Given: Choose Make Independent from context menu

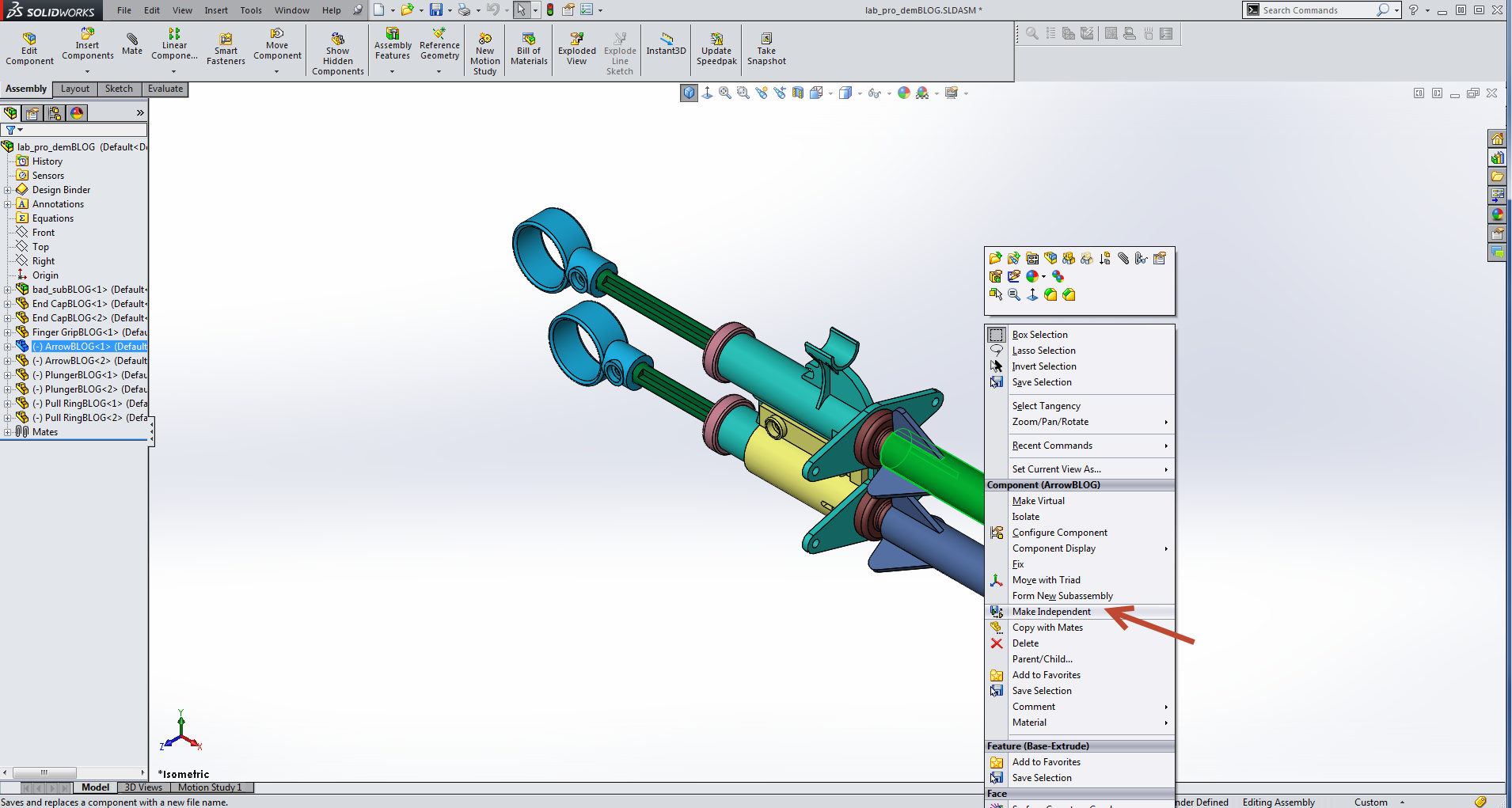Looking at the screenshot, I should click(x=1050, y=612).
